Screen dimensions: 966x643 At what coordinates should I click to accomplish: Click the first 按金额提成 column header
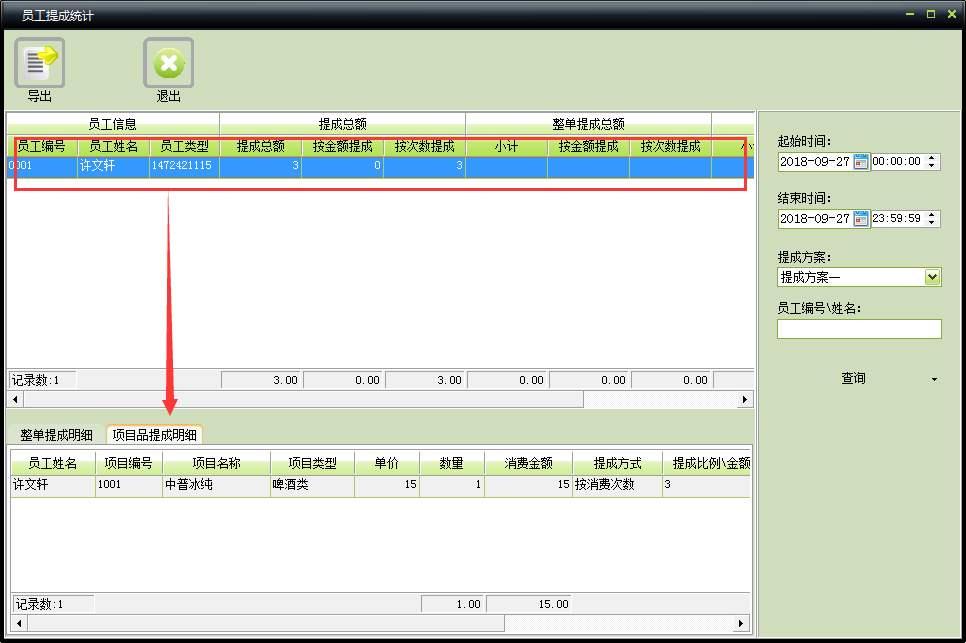[343, 147]
